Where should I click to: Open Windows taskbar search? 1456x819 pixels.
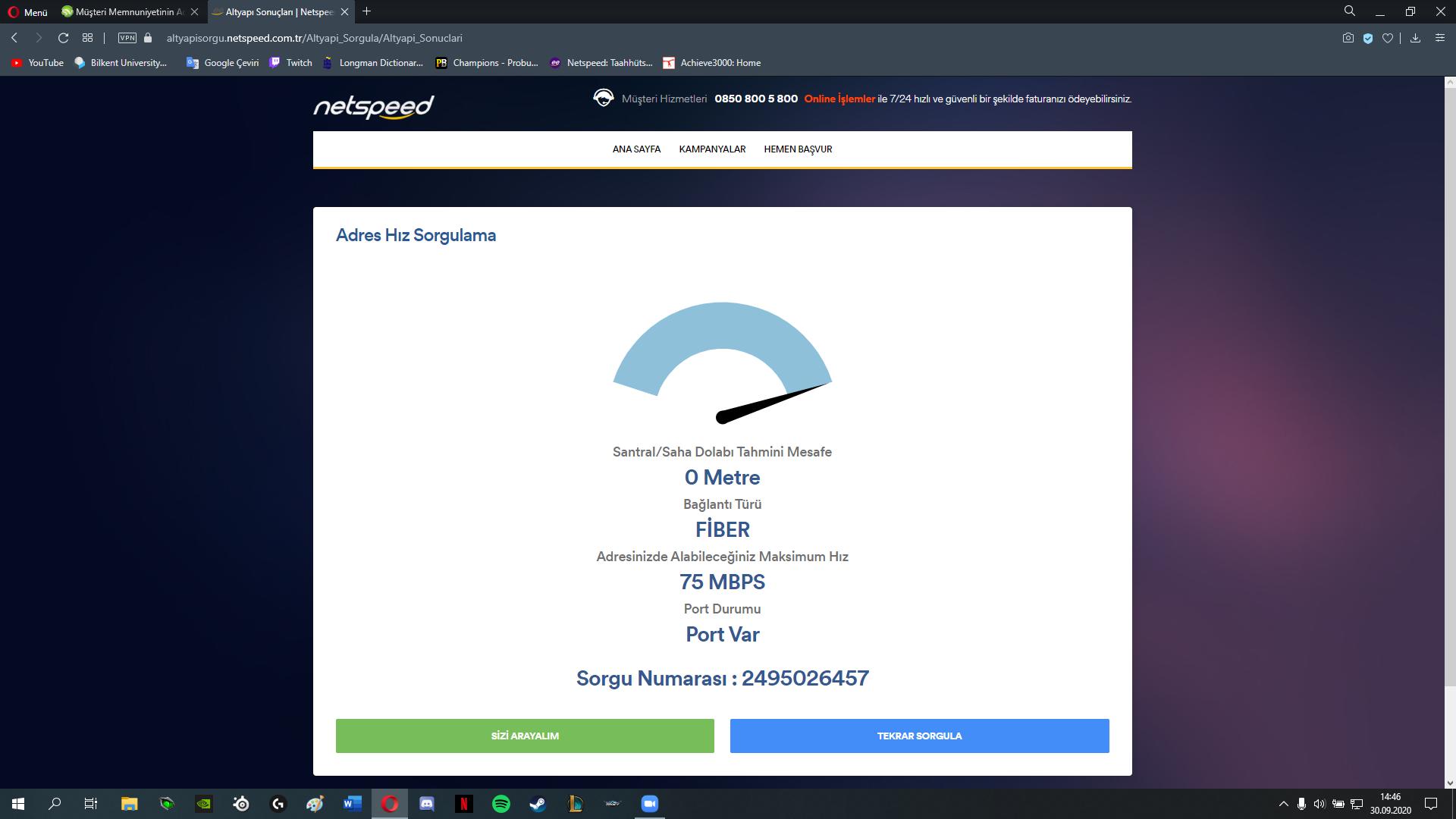point(55,804)
